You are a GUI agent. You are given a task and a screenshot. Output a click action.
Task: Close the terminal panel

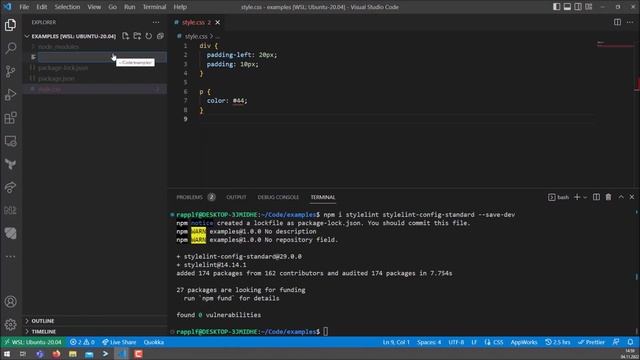(x=632, y=197)
